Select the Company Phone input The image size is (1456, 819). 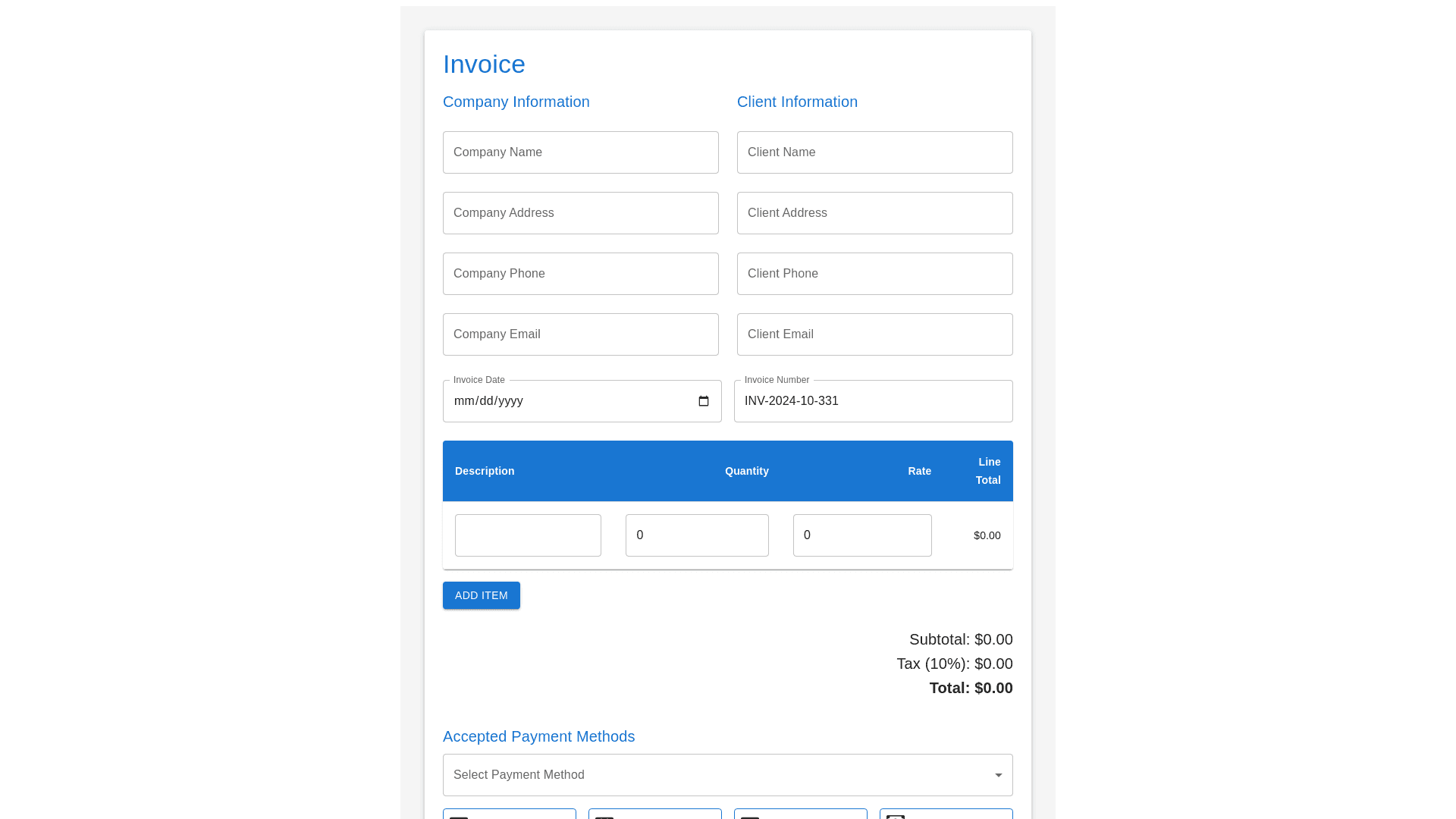(581, 274)
